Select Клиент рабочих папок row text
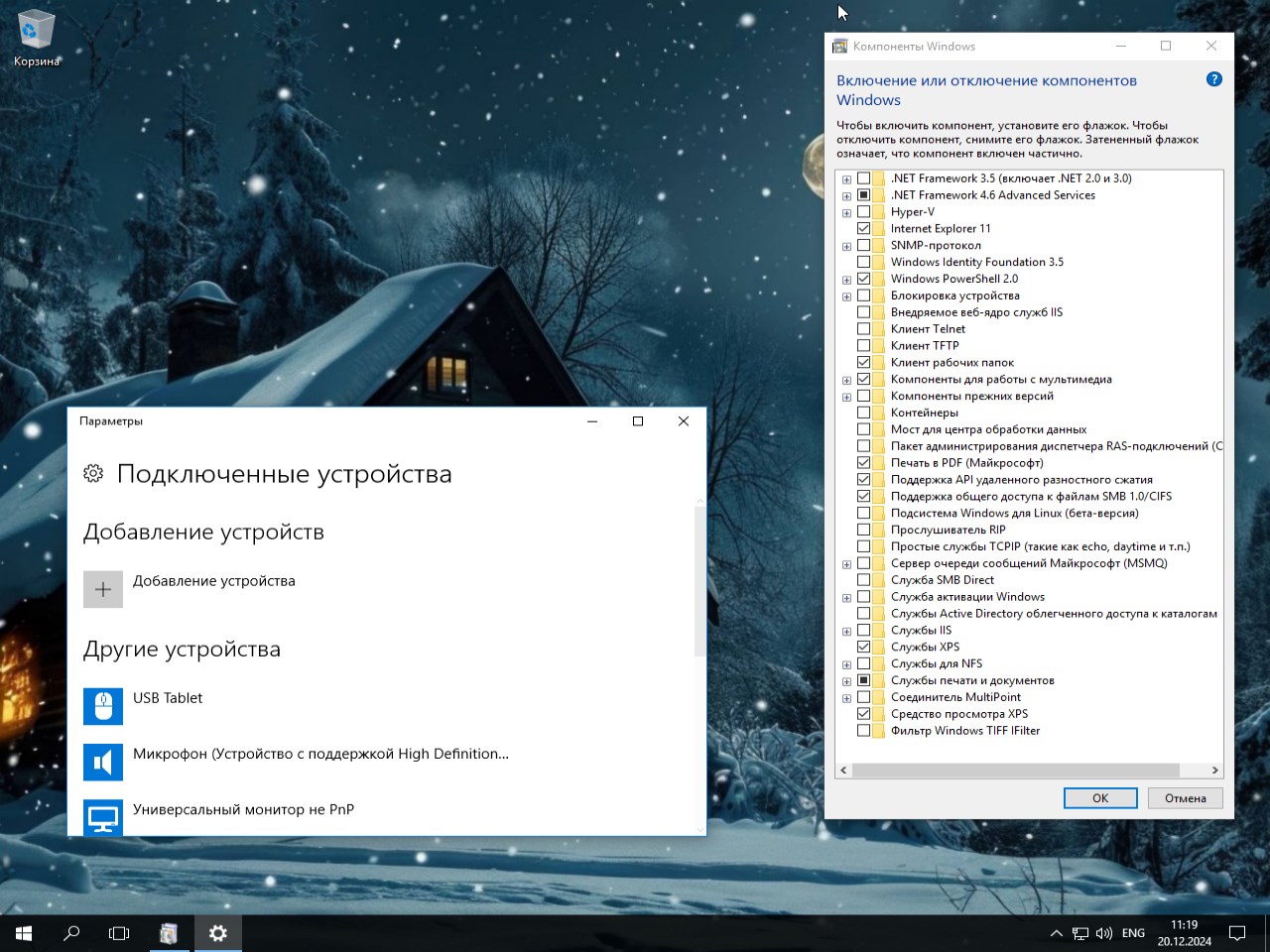Screen dimensions: 1270x952 pyautogui.click(x=952, y=363)
